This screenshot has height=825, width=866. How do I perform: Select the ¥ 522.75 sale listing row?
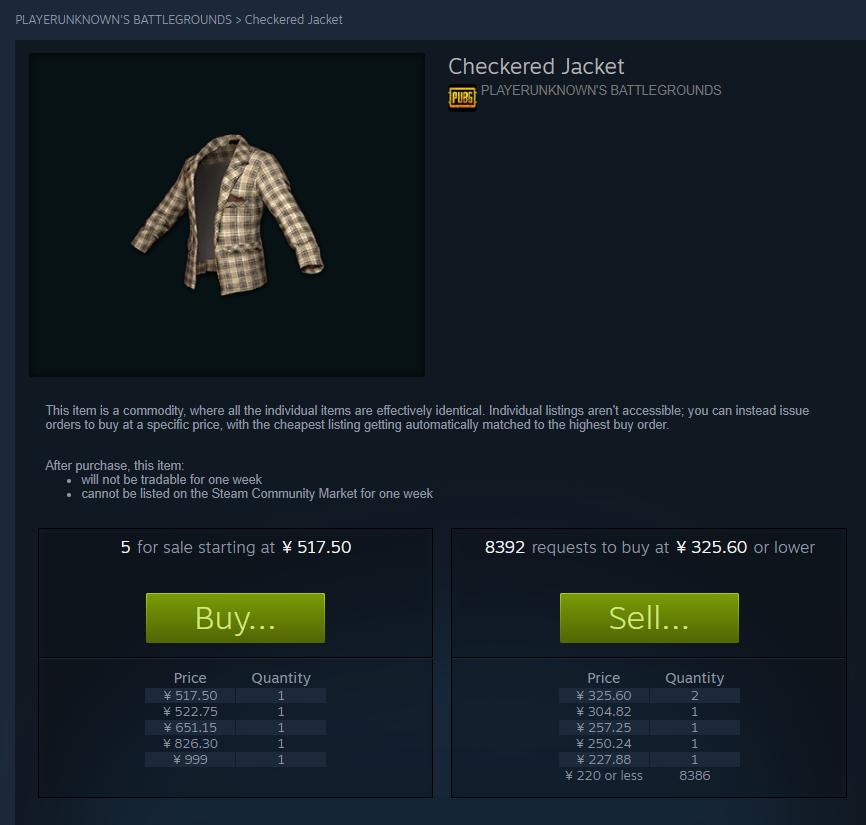pyautogui.click(x=235, y=712)
